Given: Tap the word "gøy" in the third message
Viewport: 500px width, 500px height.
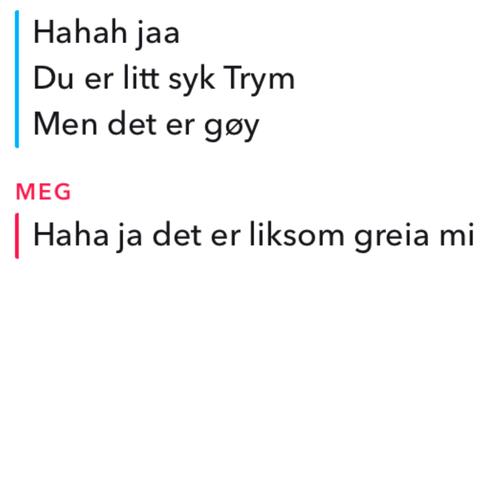Looking at the screenshot, I should [232, 129].
